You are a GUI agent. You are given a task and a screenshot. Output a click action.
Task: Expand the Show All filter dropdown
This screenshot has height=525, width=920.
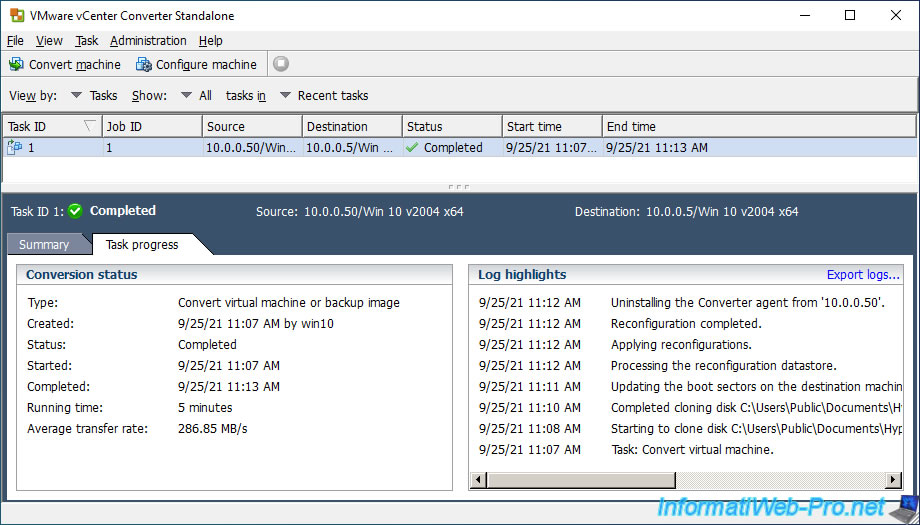[186, 96]
